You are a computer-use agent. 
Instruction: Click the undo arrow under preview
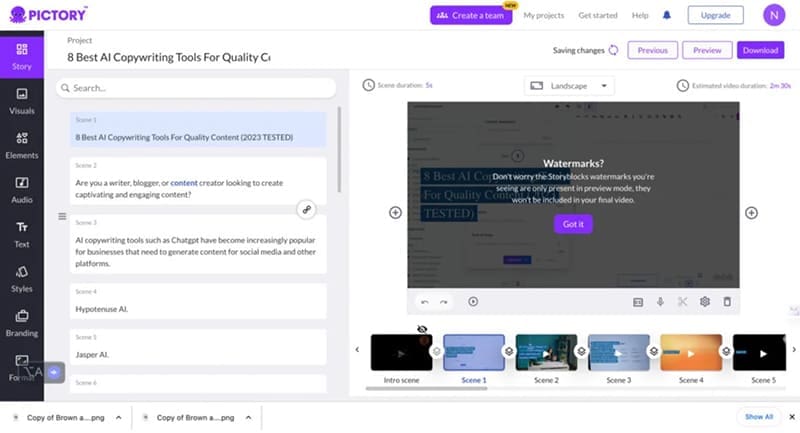(424, 302)
